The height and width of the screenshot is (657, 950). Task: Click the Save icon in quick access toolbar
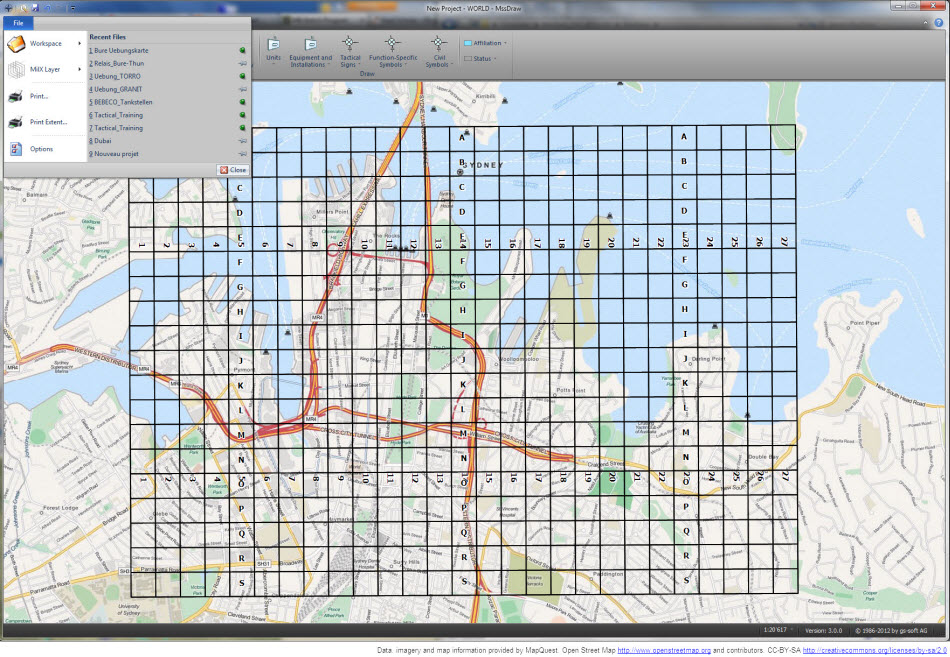pyautogui.click(x=35, y=7)
